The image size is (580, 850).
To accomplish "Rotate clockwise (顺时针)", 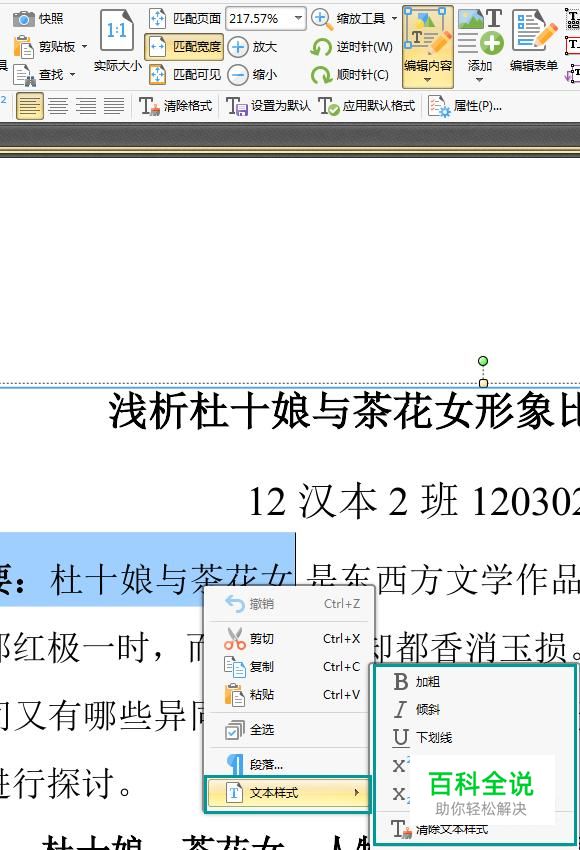I will tap(350, 75).
